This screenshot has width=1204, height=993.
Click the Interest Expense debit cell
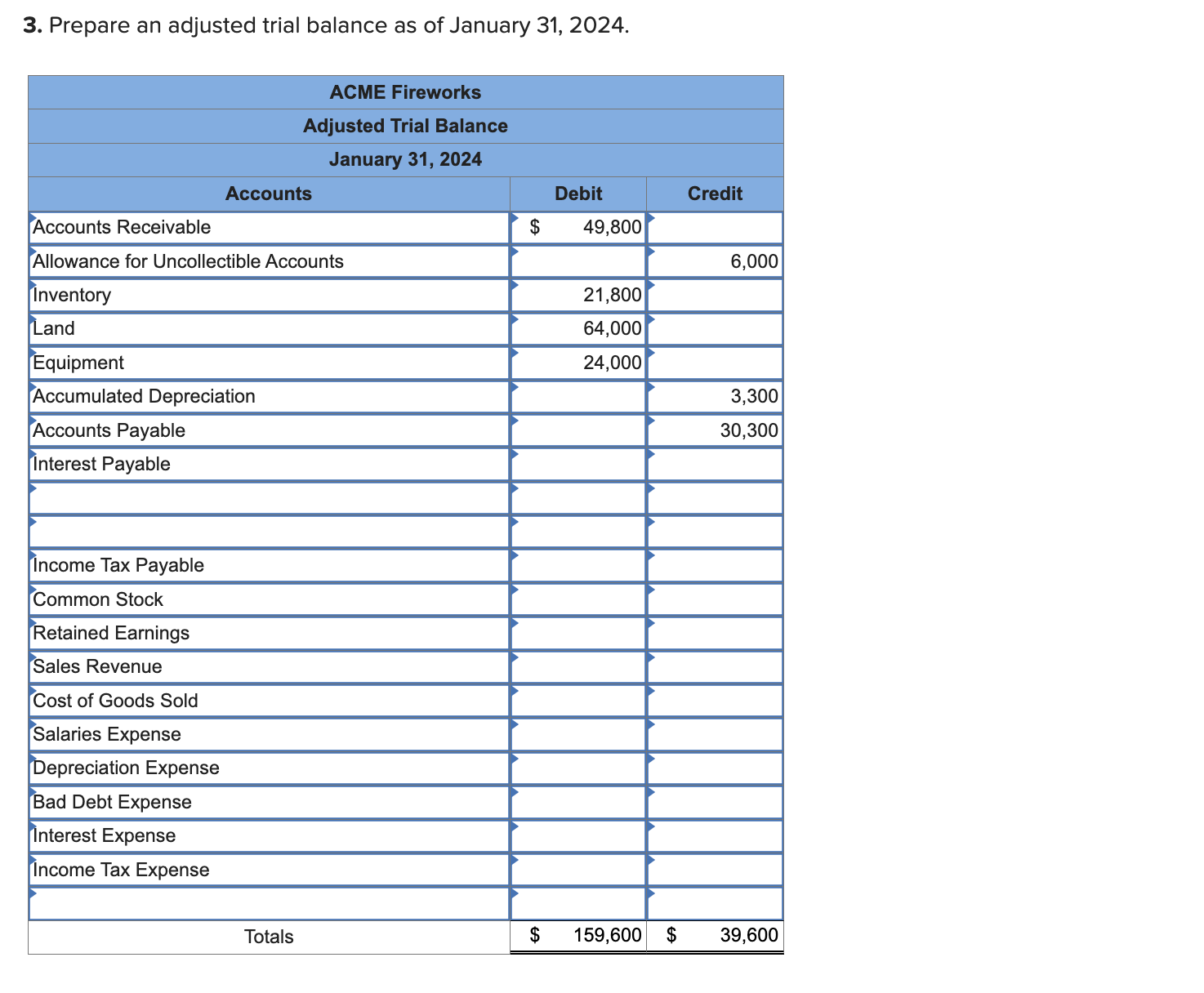(x=578, y=835)
